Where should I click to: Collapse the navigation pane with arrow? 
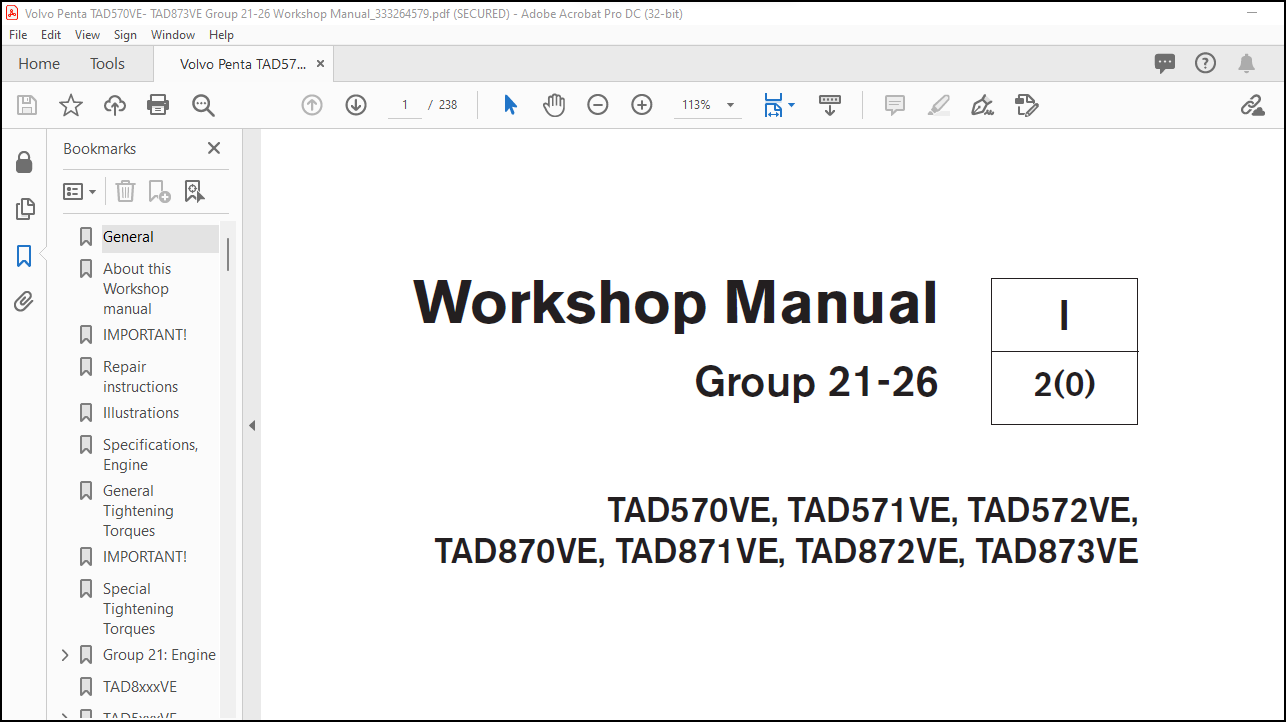(x=252, y=425)
